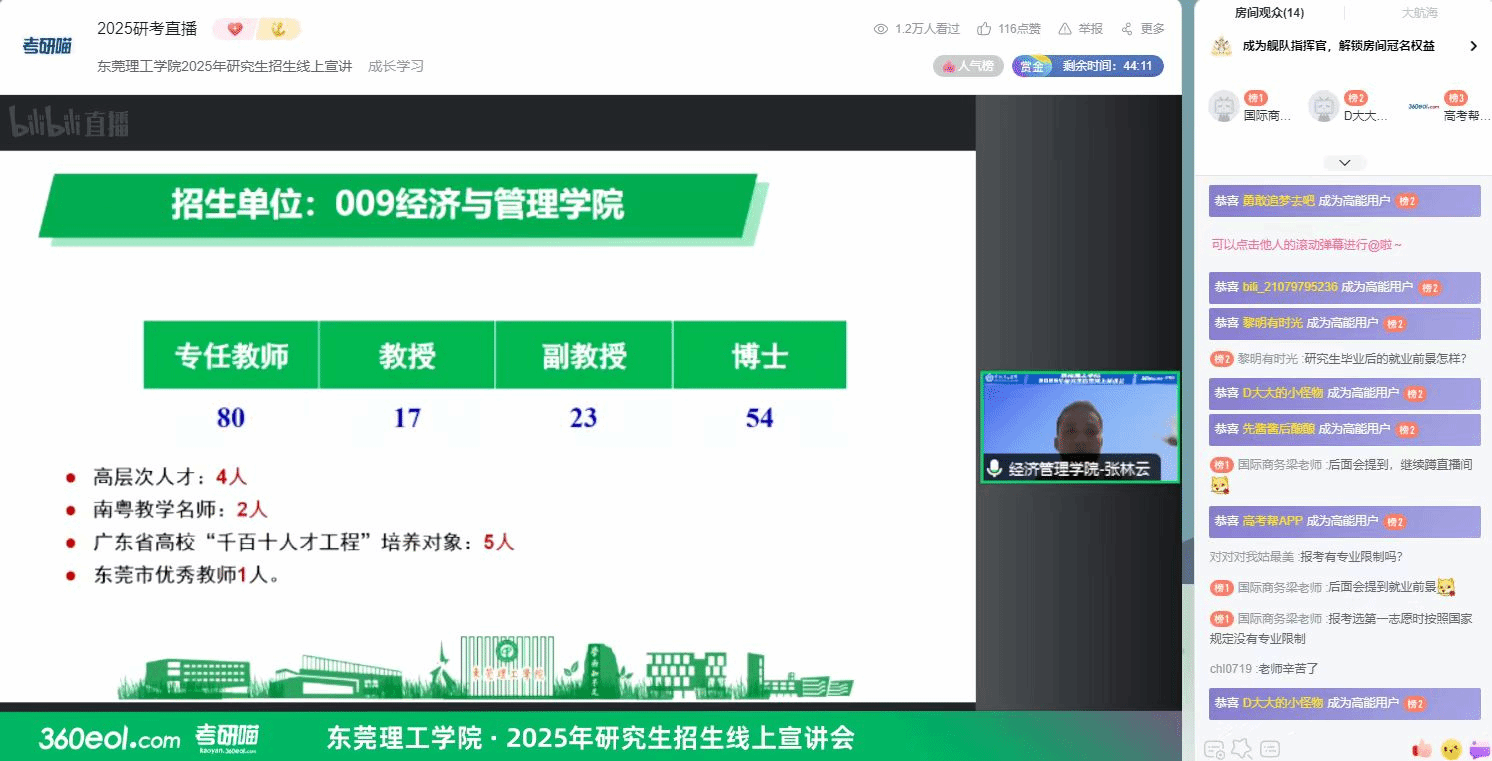This screenshot has width=1492, height=761.
Task: Open the magic wand effects icon
Action: coord(1241,748)
